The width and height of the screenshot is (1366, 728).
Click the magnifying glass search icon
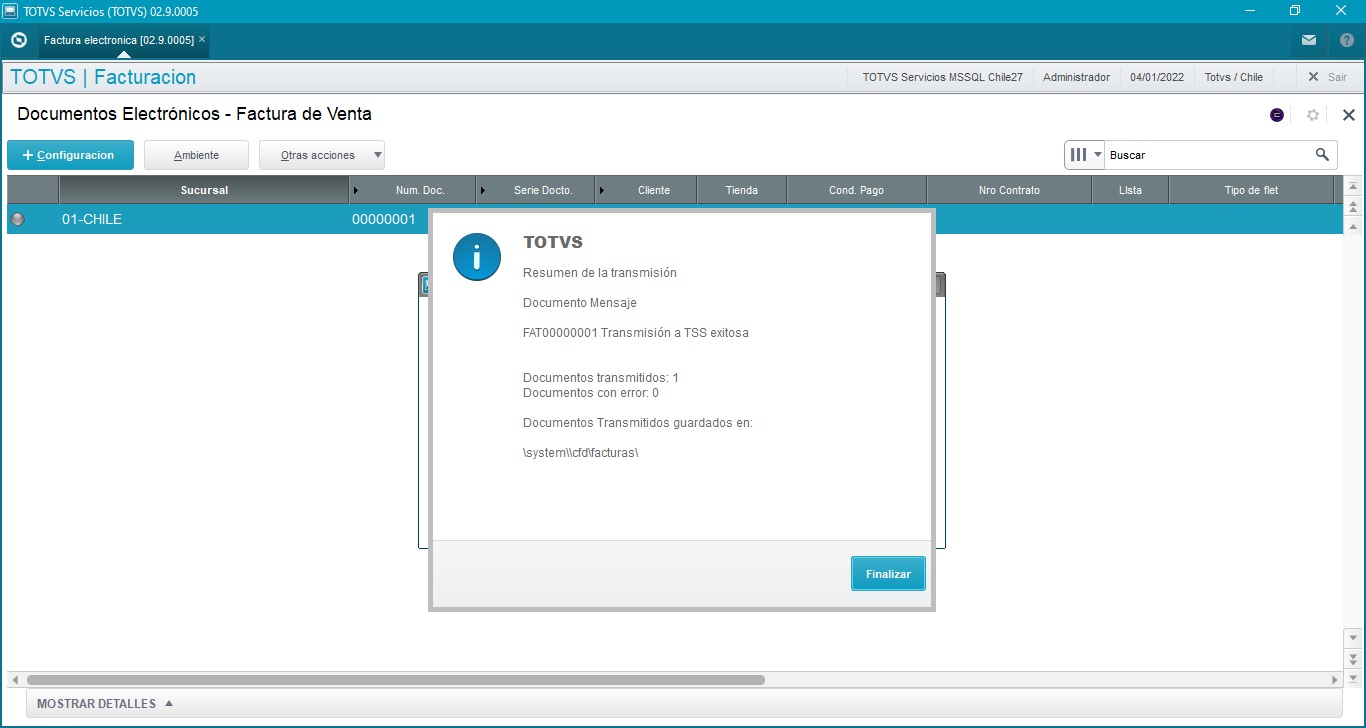click(1322, 155)
